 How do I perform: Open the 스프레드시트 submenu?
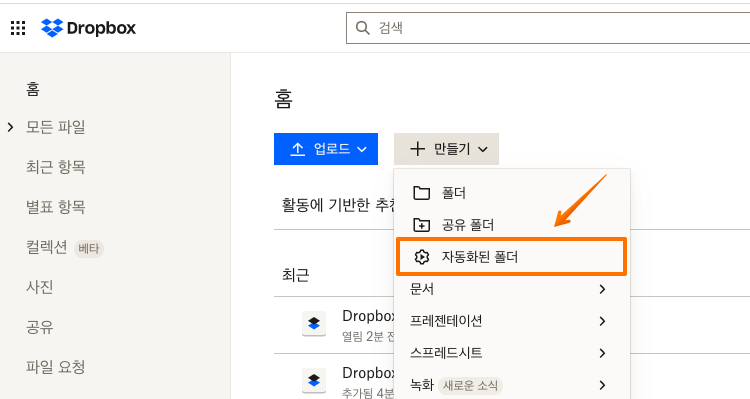511,353
